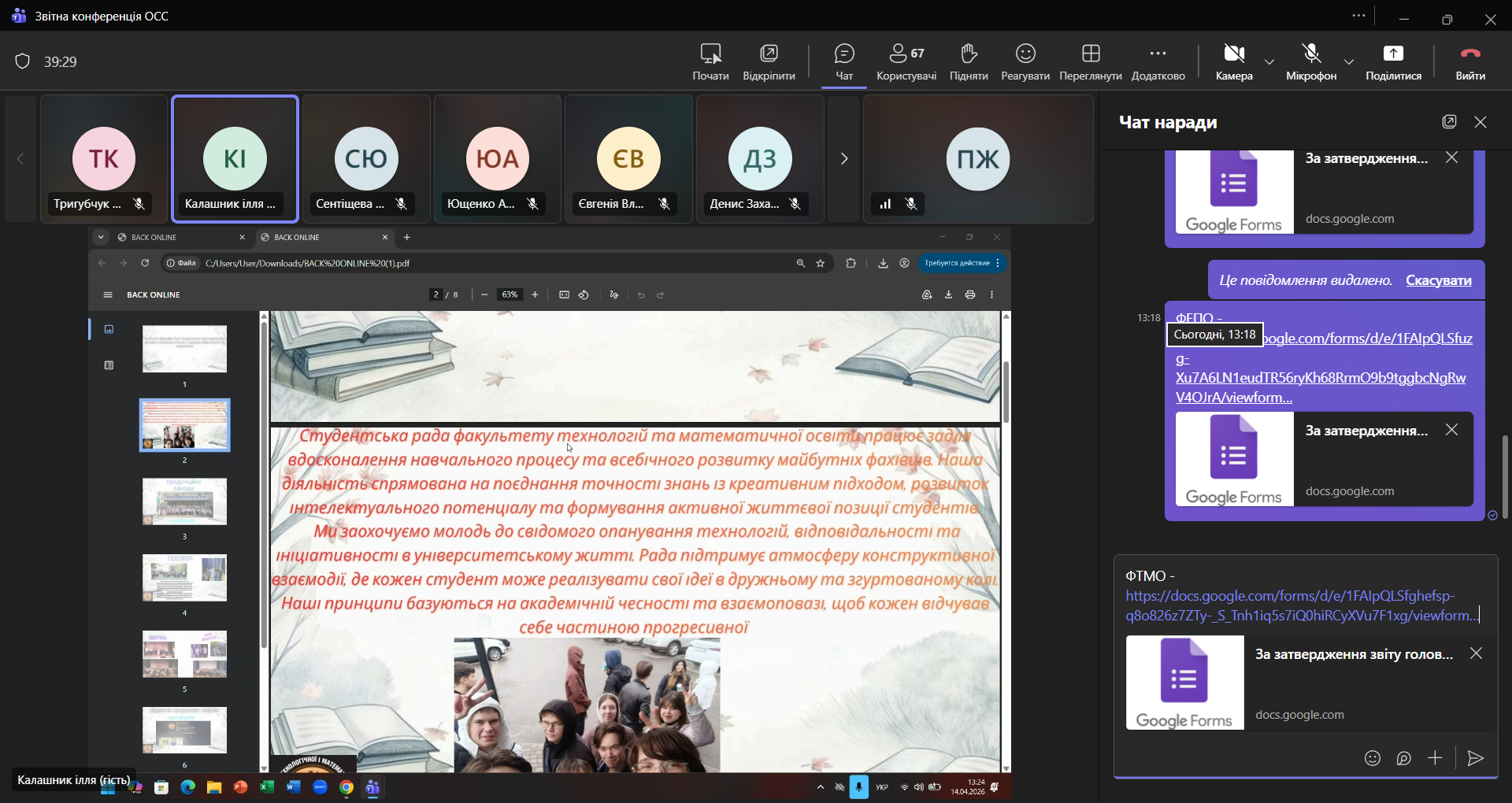Viewport: 1512px width, 803px height.
Task: Leave the meeting with Вийти button
Action: (1469, 61)
